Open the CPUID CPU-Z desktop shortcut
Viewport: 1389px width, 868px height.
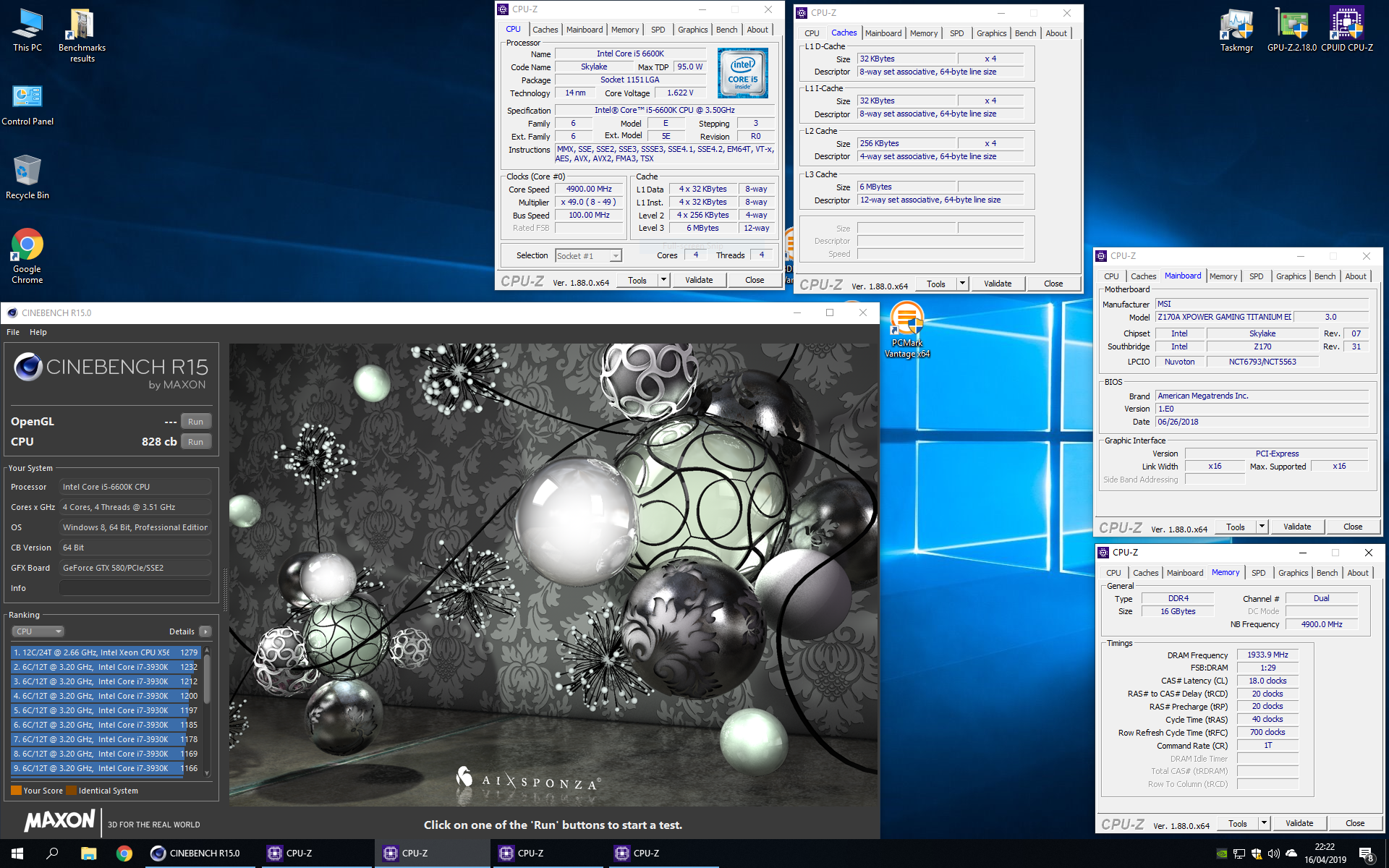pyautogui.click(x=1346, y=30)
